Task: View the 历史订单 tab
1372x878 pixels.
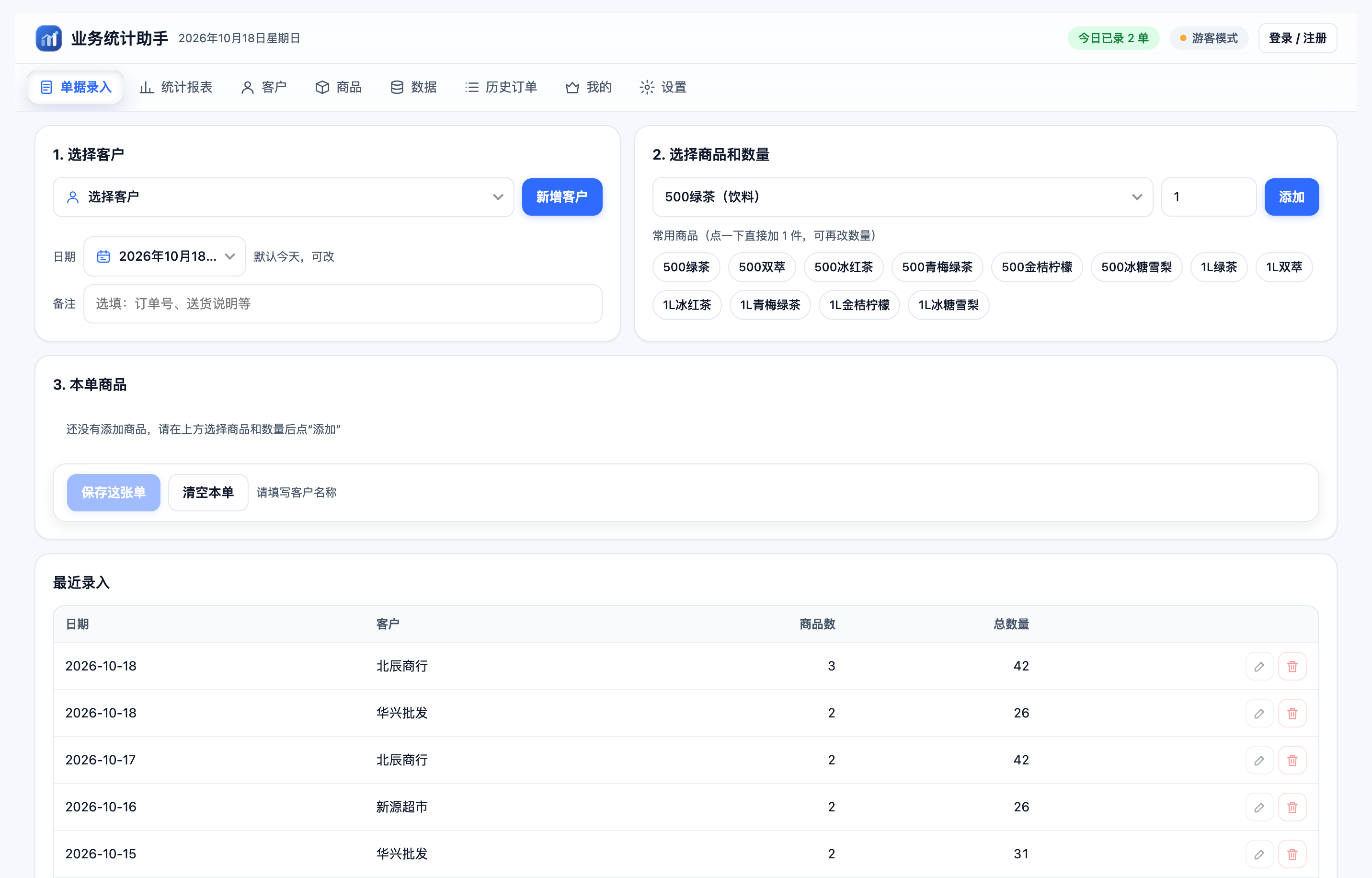Action: [501, 87]
